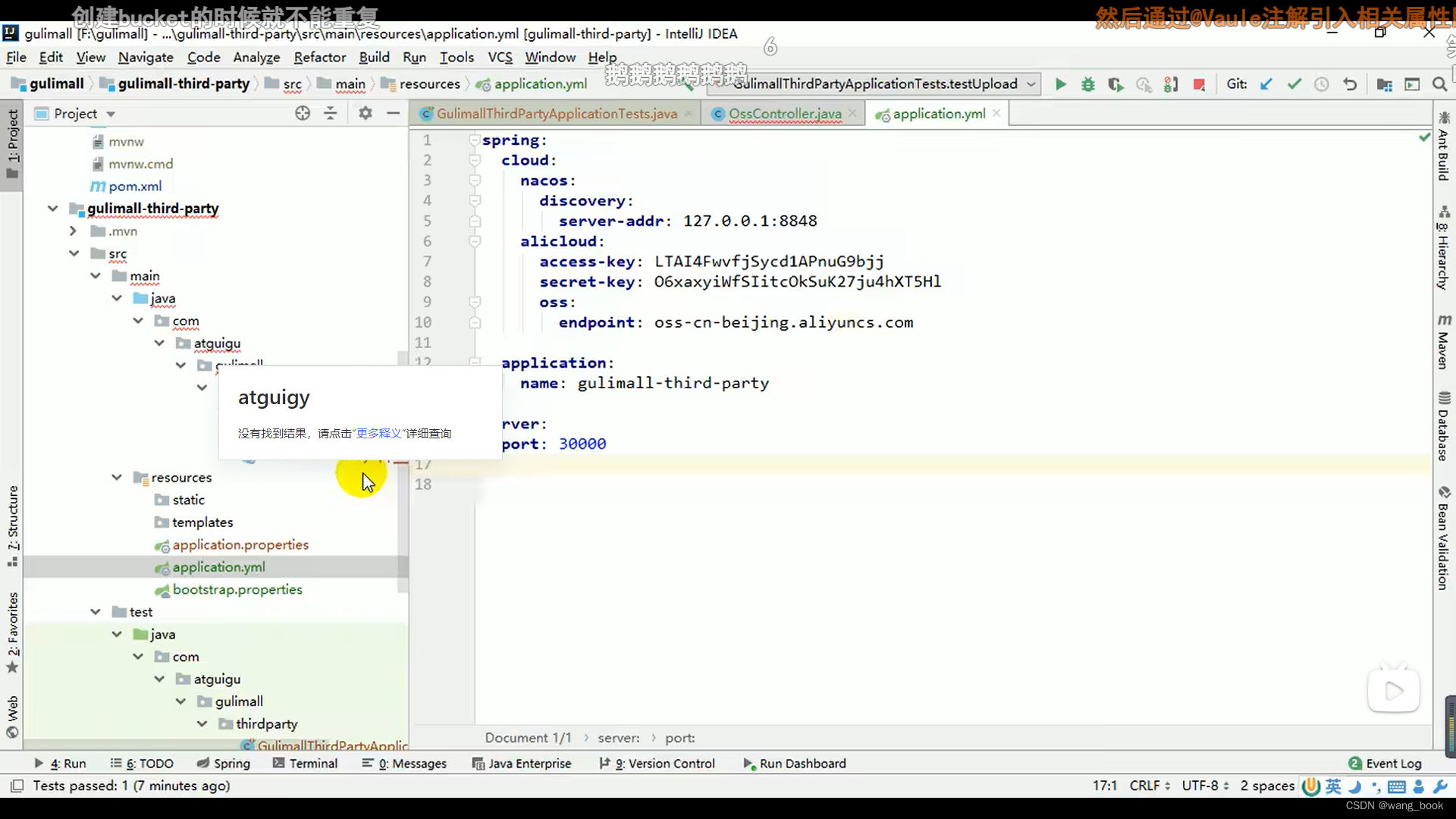
Task: Switch to GulimallThirdPartyApplicationTests.java tab
Action: click(557, 114)
